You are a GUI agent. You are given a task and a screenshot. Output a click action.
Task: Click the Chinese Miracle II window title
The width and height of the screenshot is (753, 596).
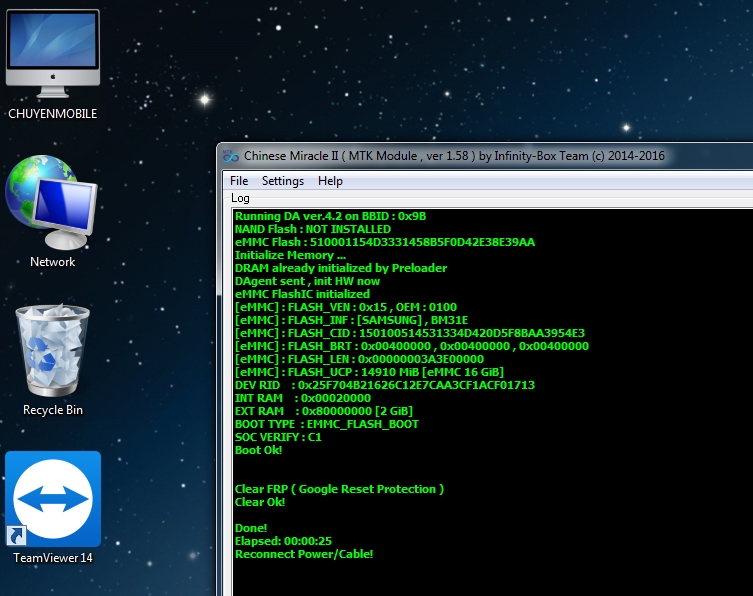(x=454, y=156)
